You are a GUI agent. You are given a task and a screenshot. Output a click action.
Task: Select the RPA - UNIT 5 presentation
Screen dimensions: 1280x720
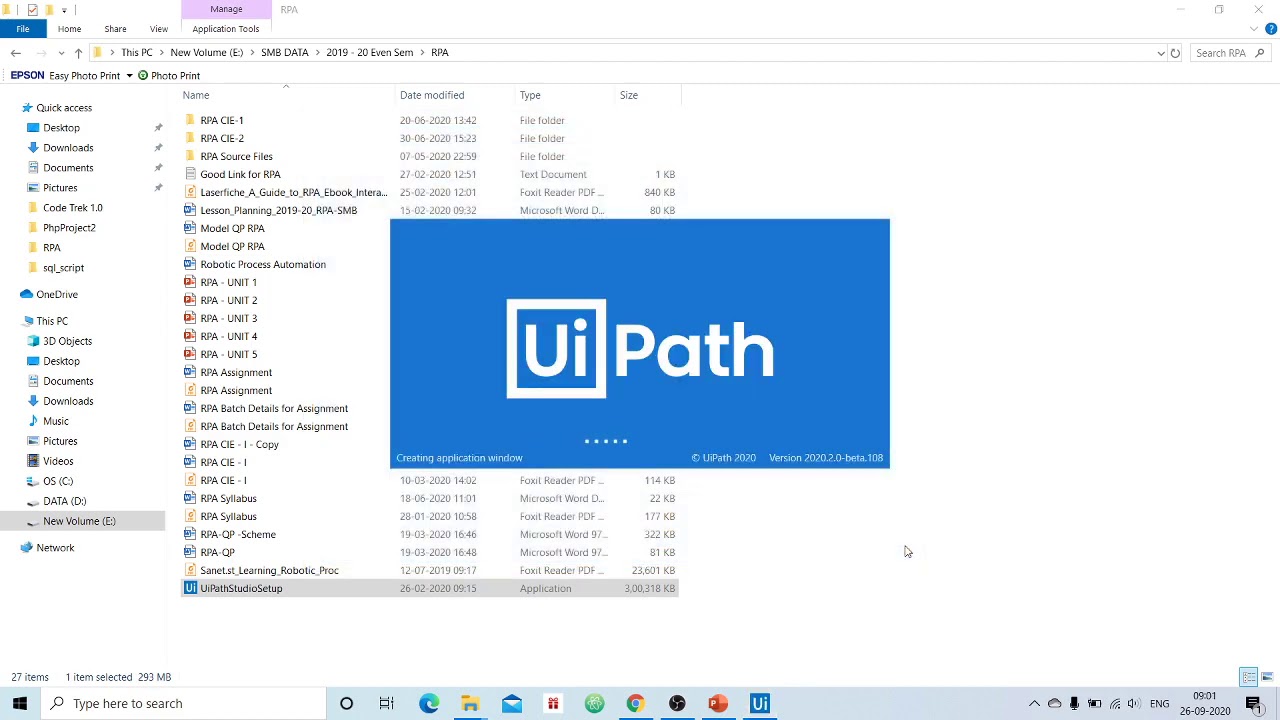228,354
